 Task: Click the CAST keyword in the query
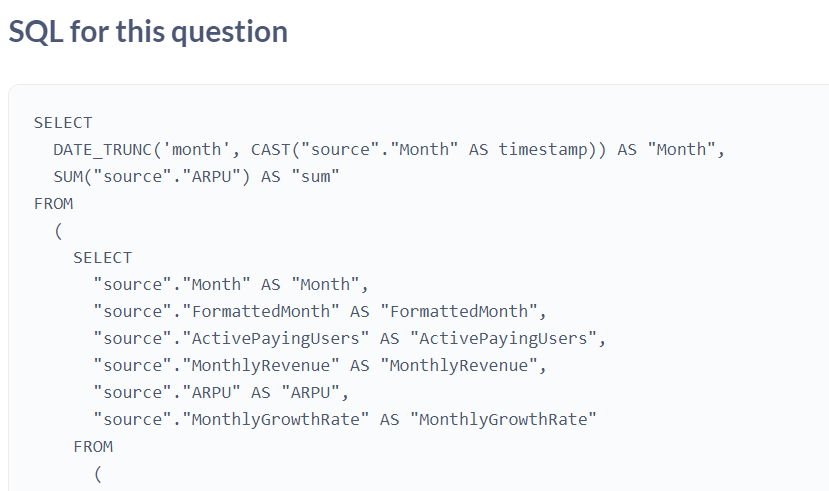pos(271,150)
